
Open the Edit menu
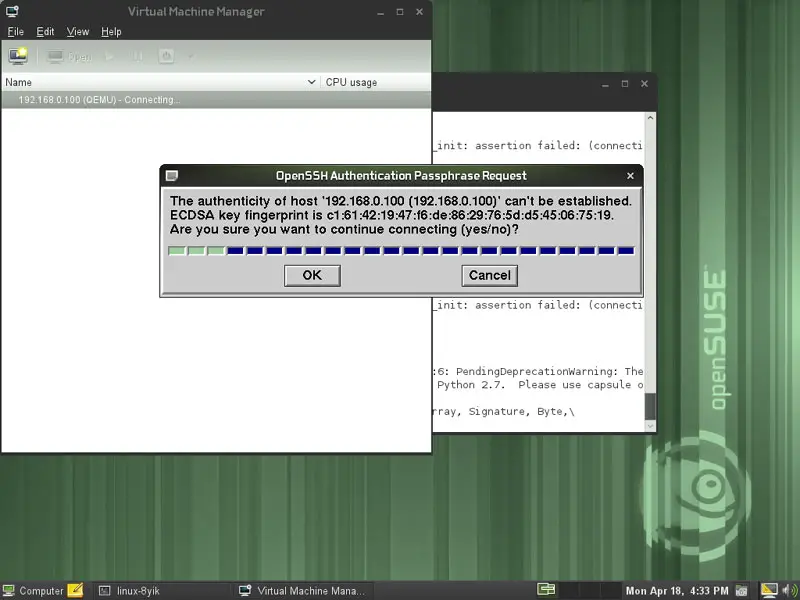pyautogui.click(x=45, y=32)
